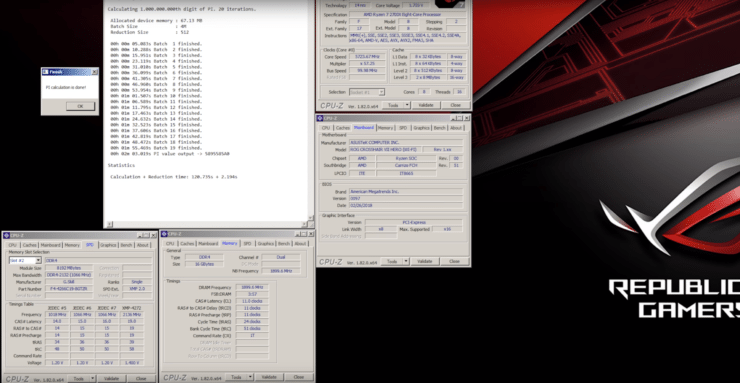Click the Command Rate (CR) value 1T

point(252,335)
